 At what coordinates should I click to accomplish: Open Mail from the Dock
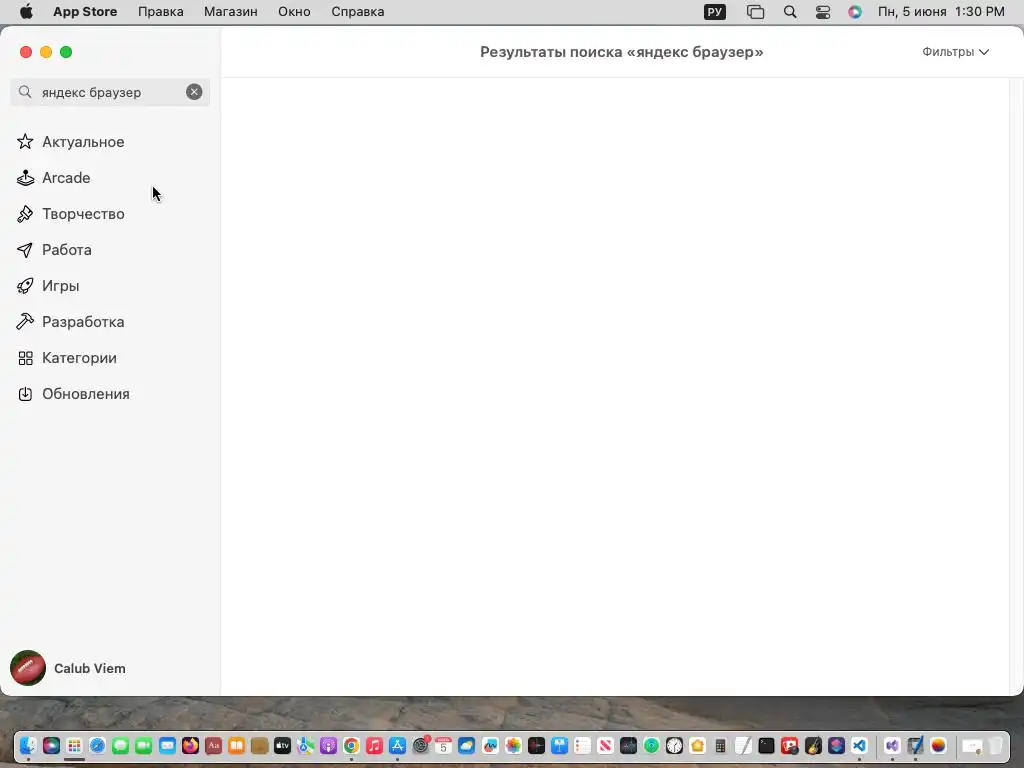pos(167,746)
